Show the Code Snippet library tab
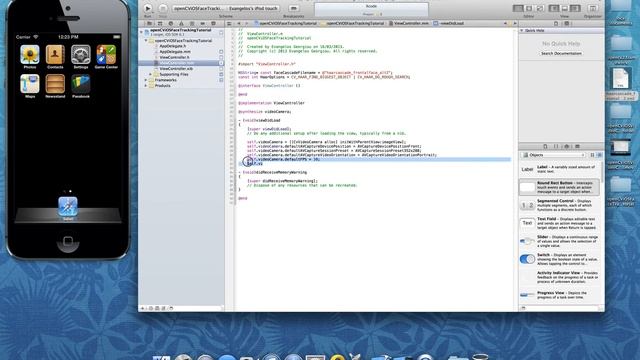 coord(556,146)
